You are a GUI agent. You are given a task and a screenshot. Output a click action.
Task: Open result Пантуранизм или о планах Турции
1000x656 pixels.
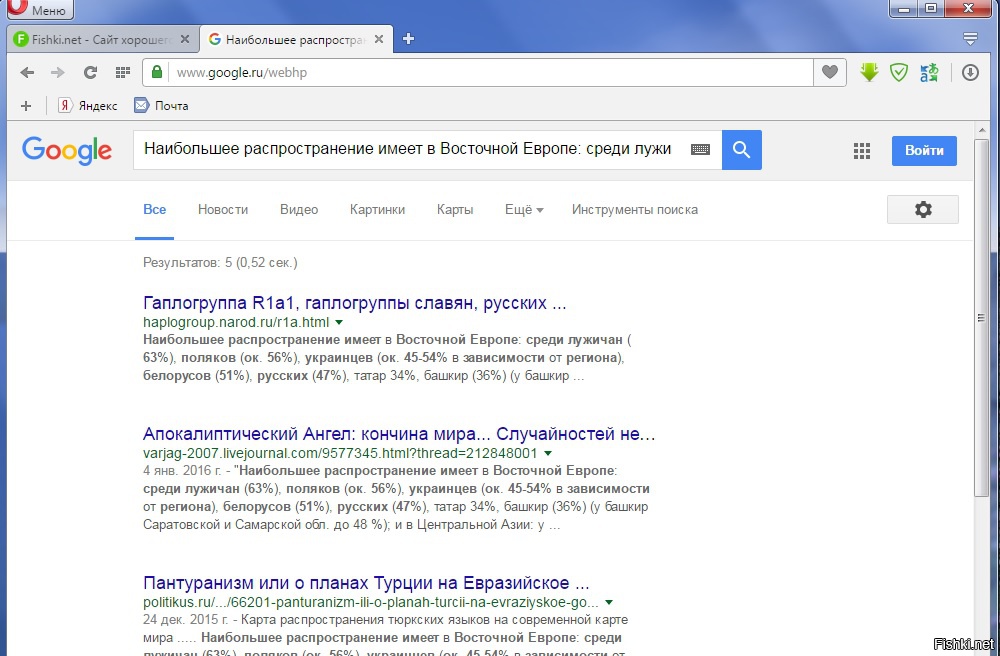click(366, 583)
